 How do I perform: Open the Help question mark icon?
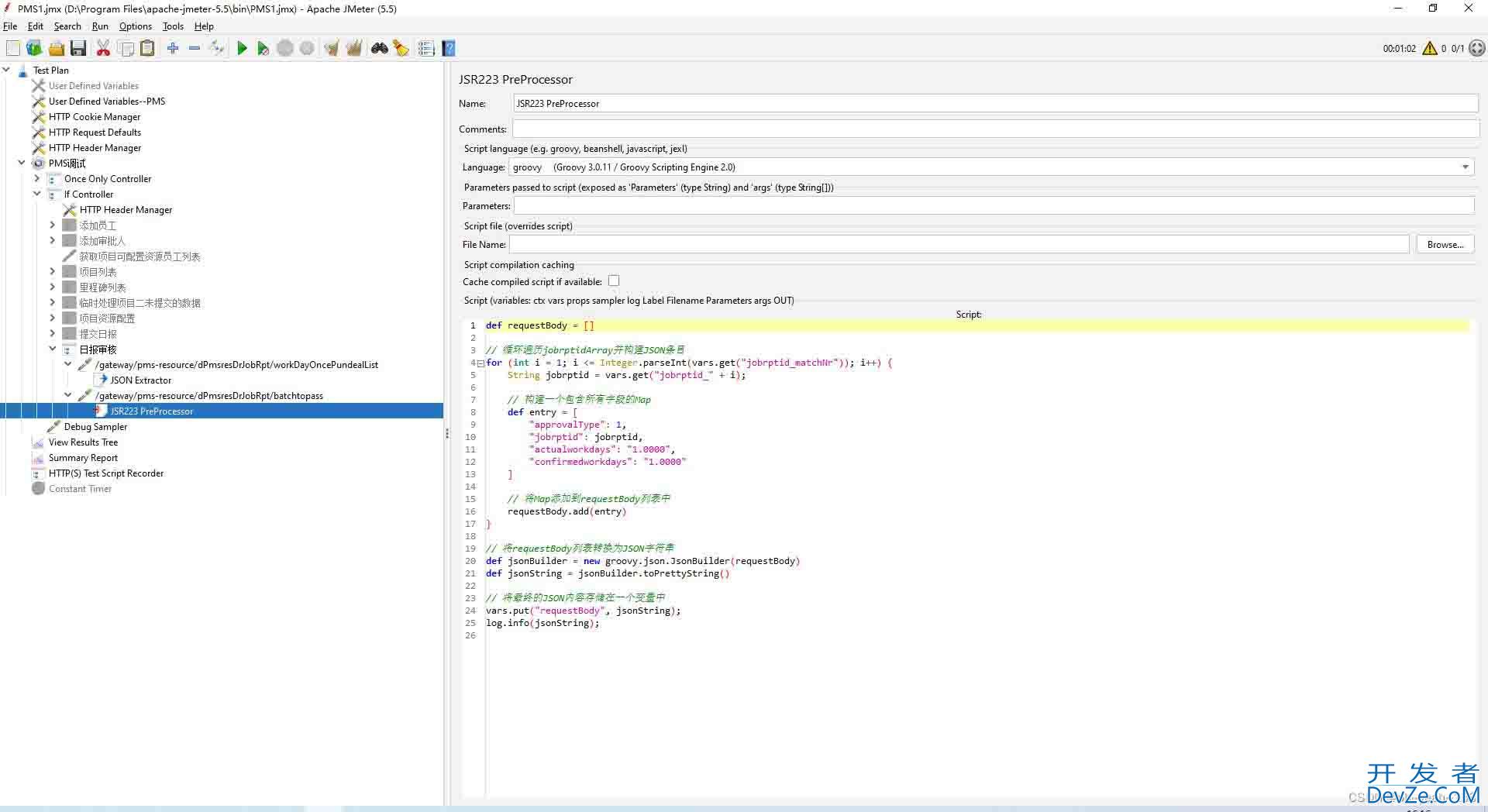pos(448,48)
